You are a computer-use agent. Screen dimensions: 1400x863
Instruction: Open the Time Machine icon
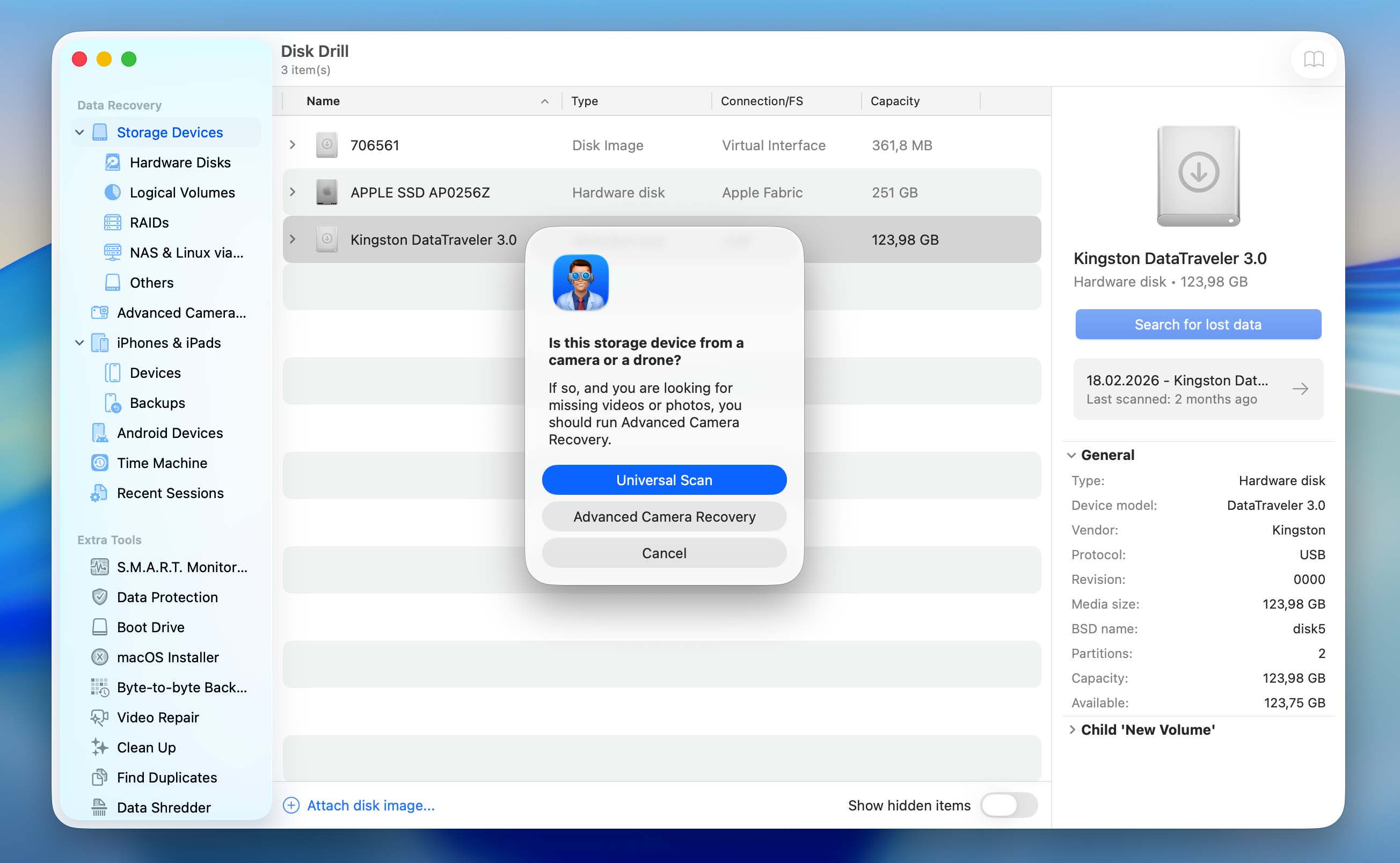click(100, 463)
